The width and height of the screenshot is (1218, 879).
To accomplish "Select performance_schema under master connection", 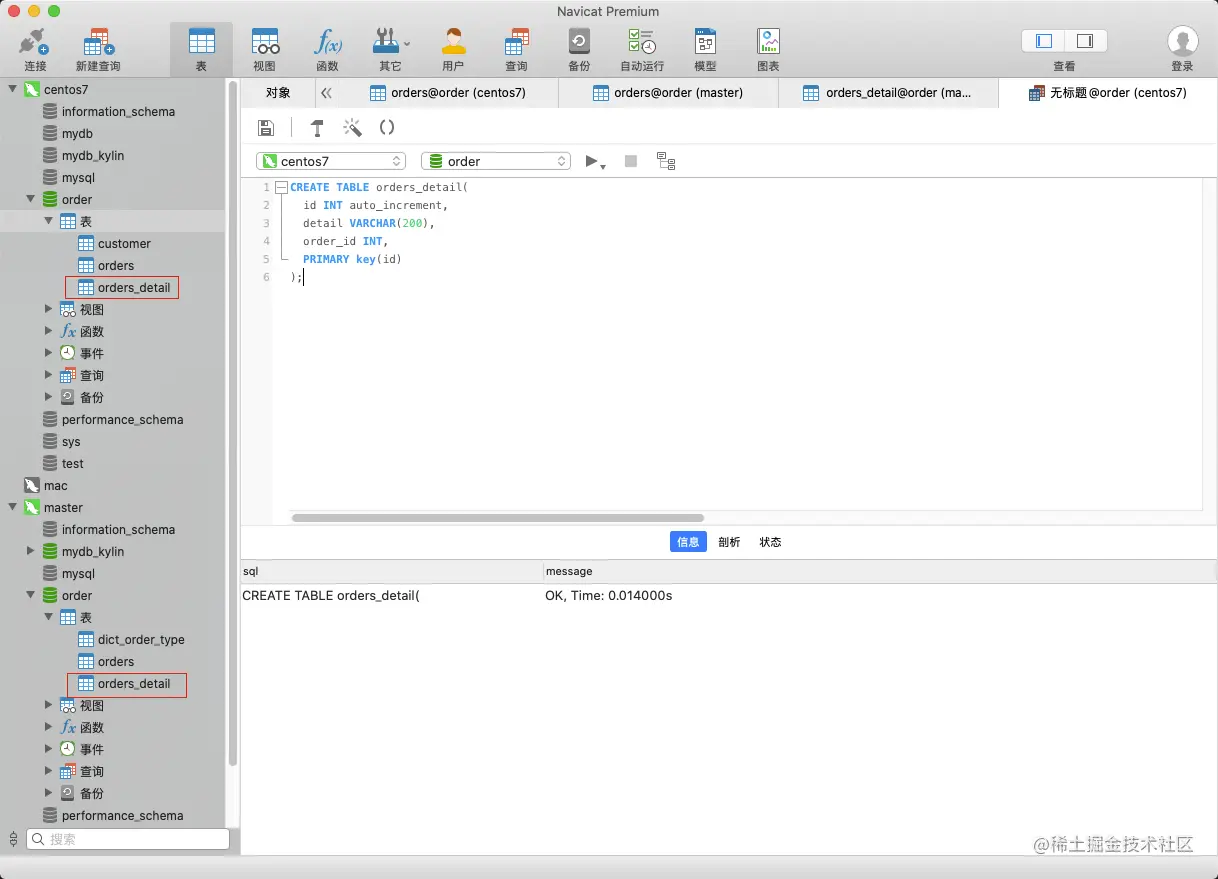I will point(122,815).
